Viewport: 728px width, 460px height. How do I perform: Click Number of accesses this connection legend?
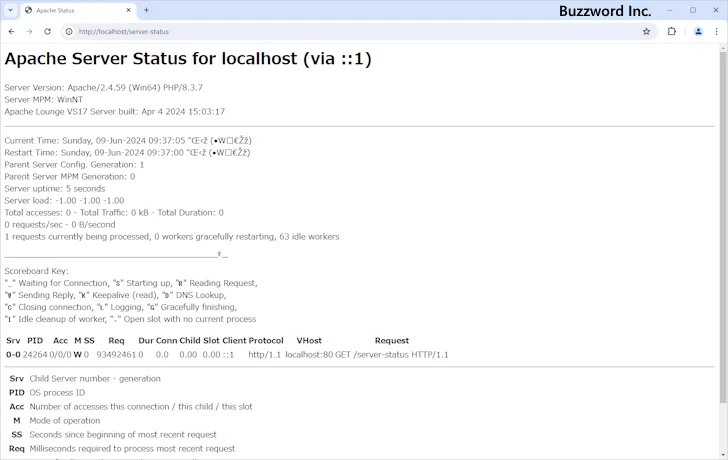tap(141, 407)
